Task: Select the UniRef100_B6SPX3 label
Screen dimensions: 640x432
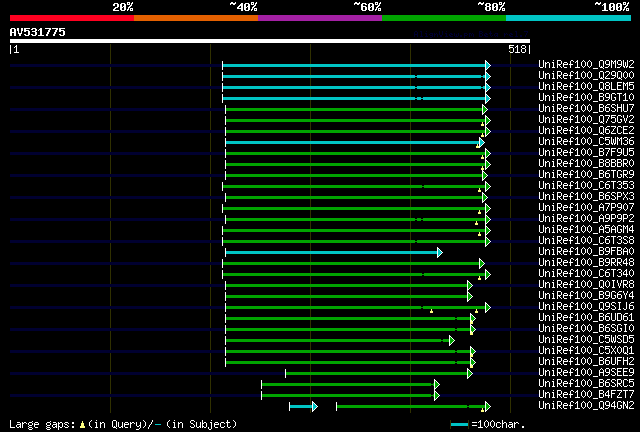Action: (586, 197)
